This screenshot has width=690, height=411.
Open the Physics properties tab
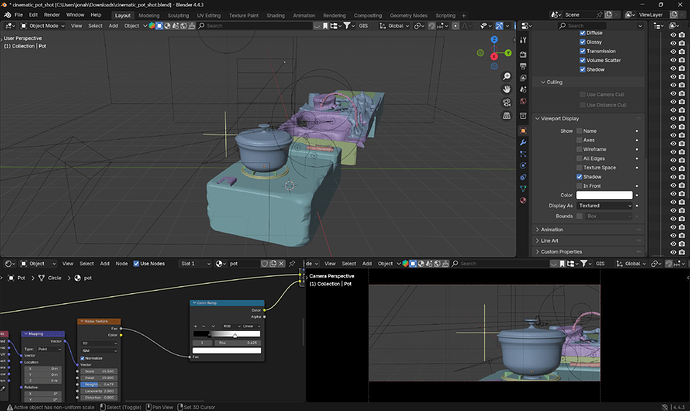(x=523, y=165)
